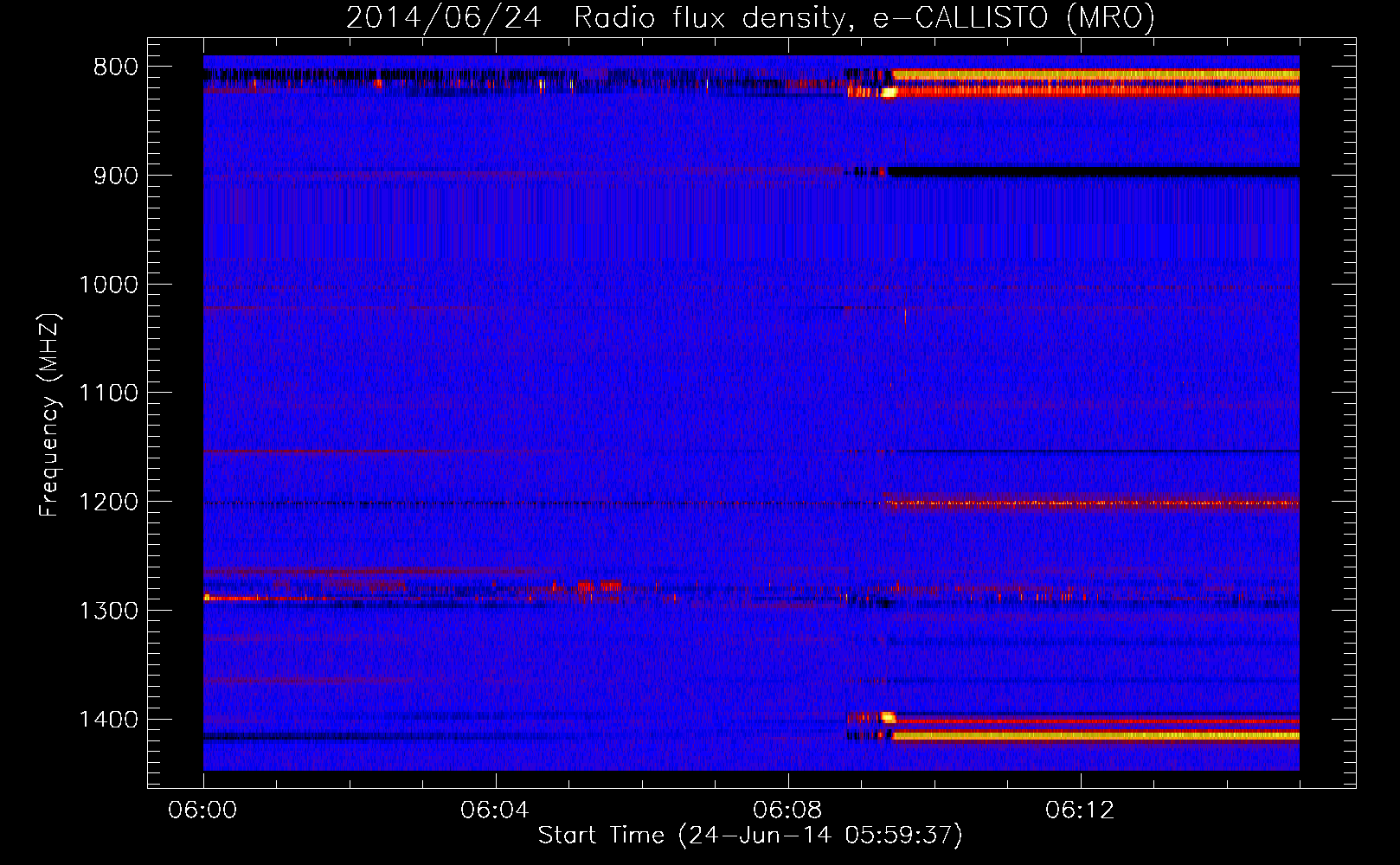Click the 06:08 time tick label
Viewport: 1400px width, 865px height.
tap(787, 811)
